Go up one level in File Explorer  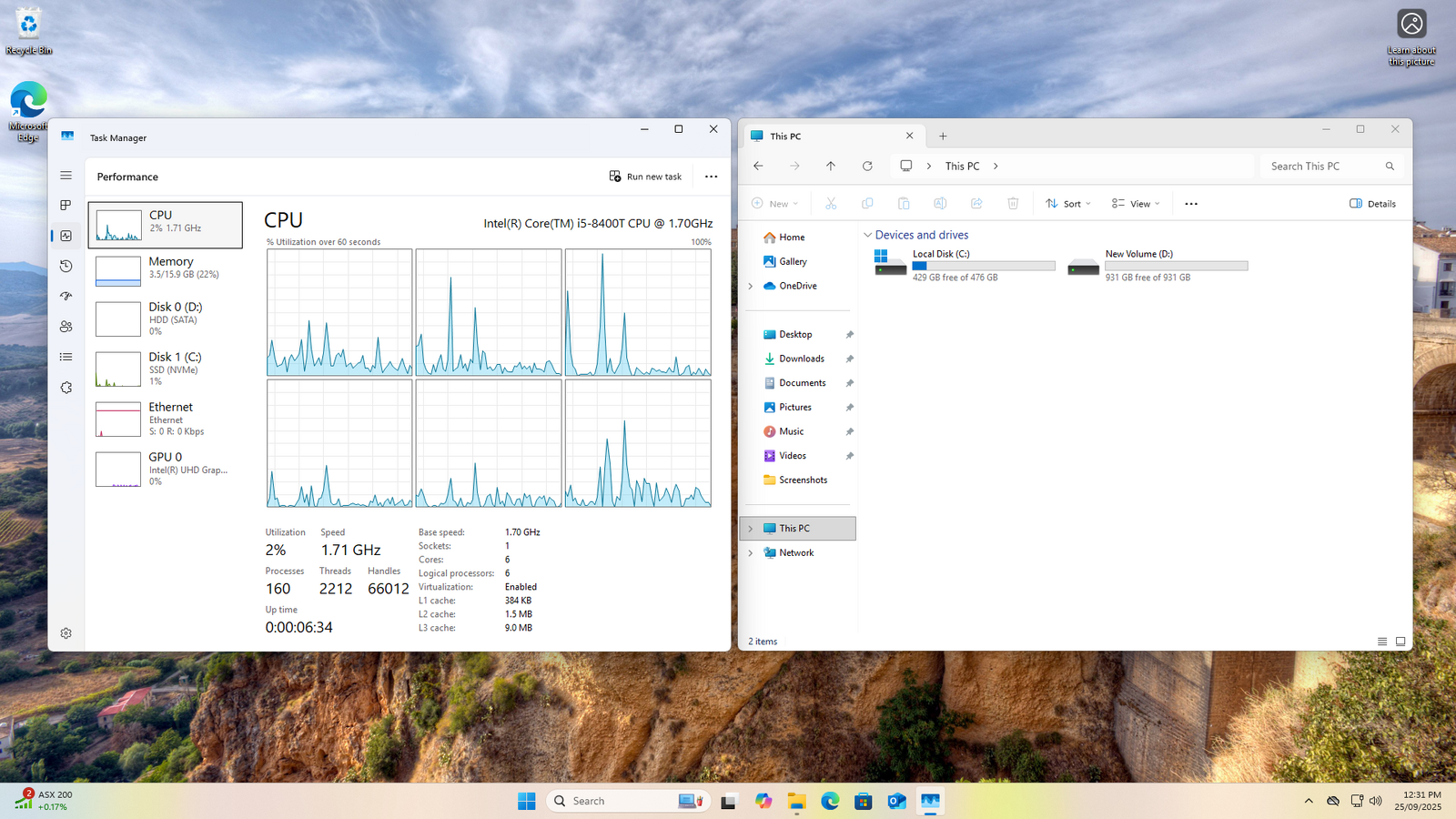tap(831, 167)
